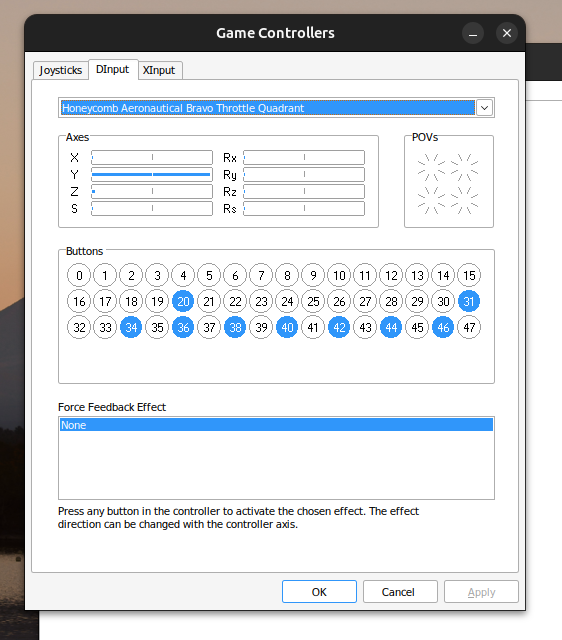Click highlighted button indicator 34

click(131, 327)
